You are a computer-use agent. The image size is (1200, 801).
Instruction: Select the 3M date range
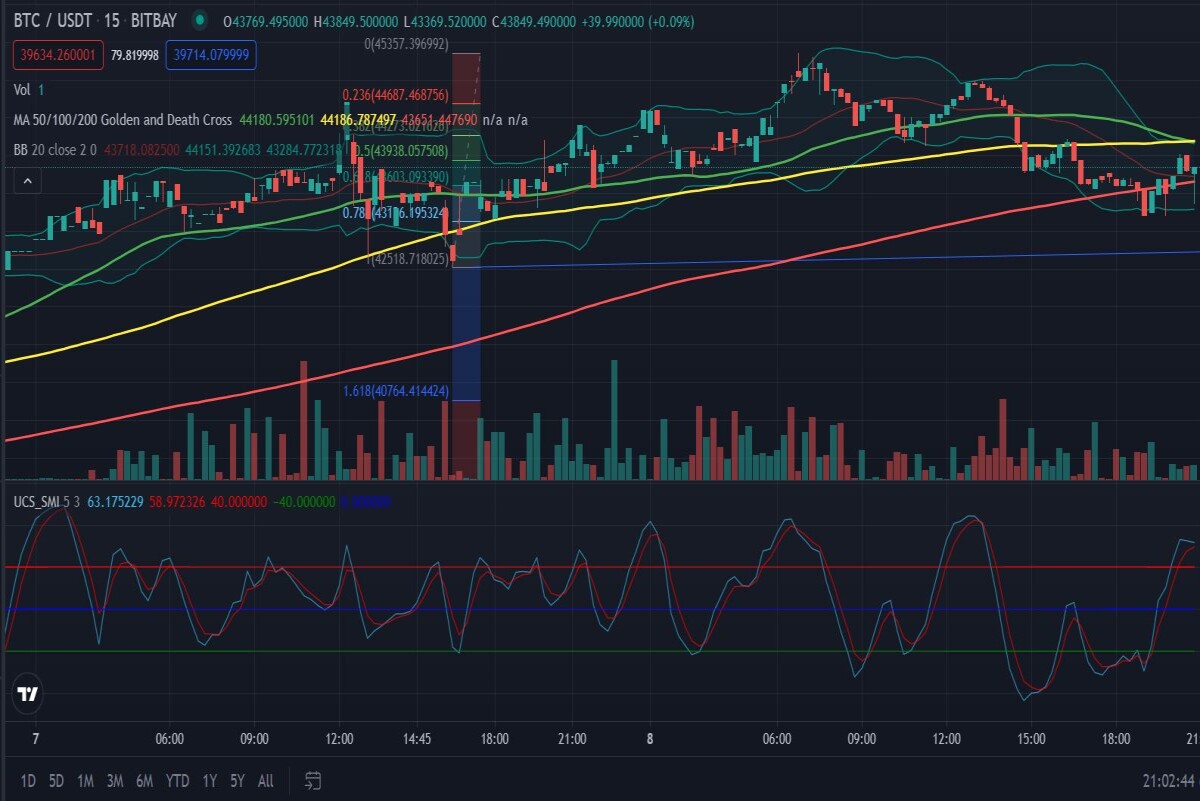click(x=115, y=780)
